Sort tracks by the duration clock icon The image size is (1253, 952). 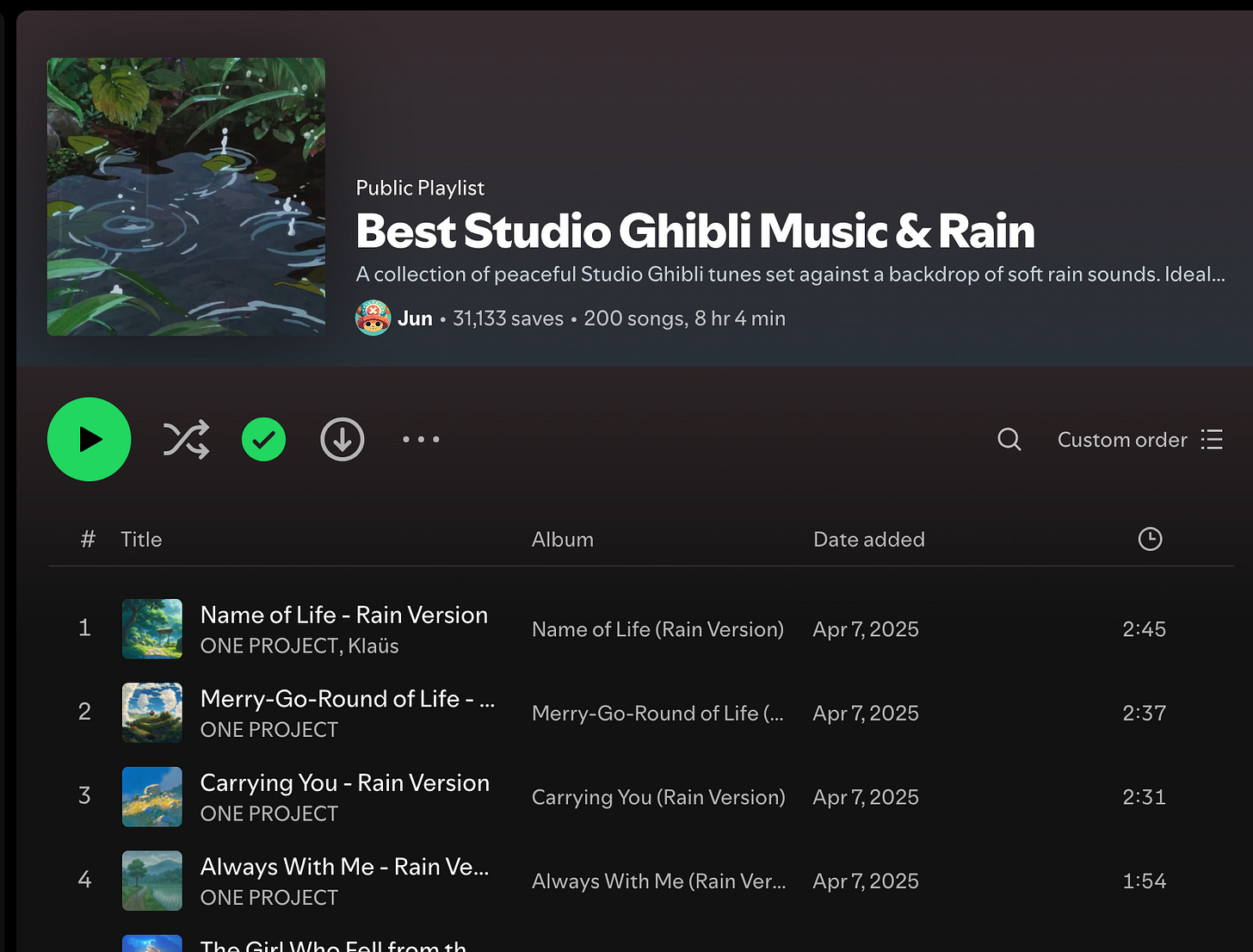[1150, 539]
